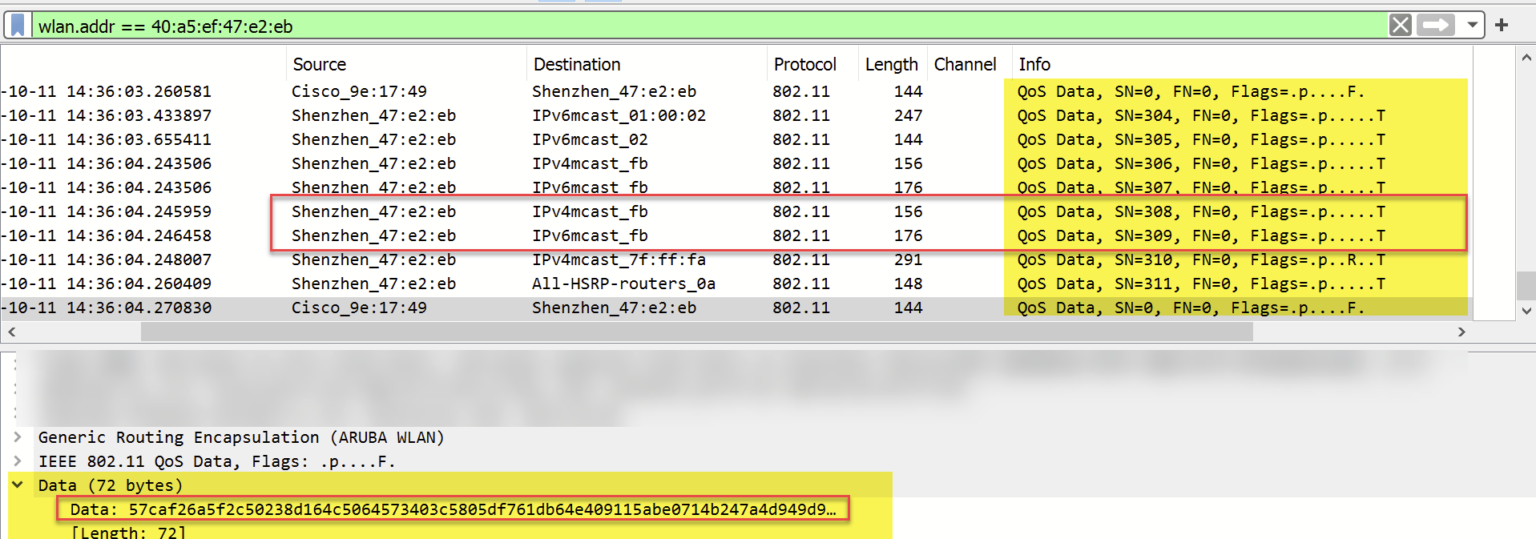Sort by the Protocol column header
The image size is (1536, 539).
point(805,64)
